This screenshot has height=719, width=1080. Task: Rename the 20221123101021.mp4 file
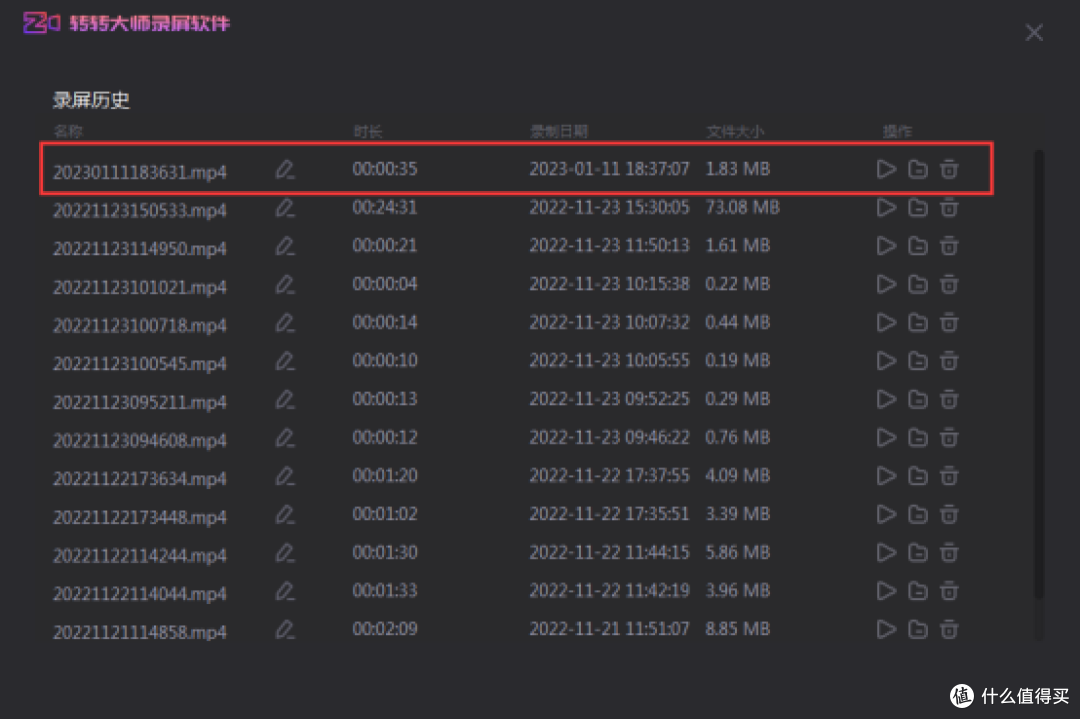coord(285,284)
